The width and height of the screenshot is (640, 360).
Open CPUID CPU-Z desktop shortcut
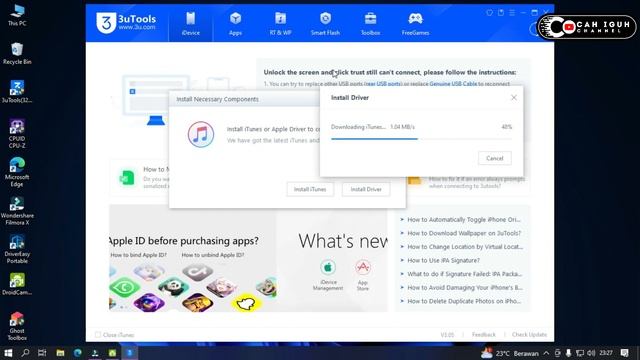pyautogui.click(x=17, y=134)
